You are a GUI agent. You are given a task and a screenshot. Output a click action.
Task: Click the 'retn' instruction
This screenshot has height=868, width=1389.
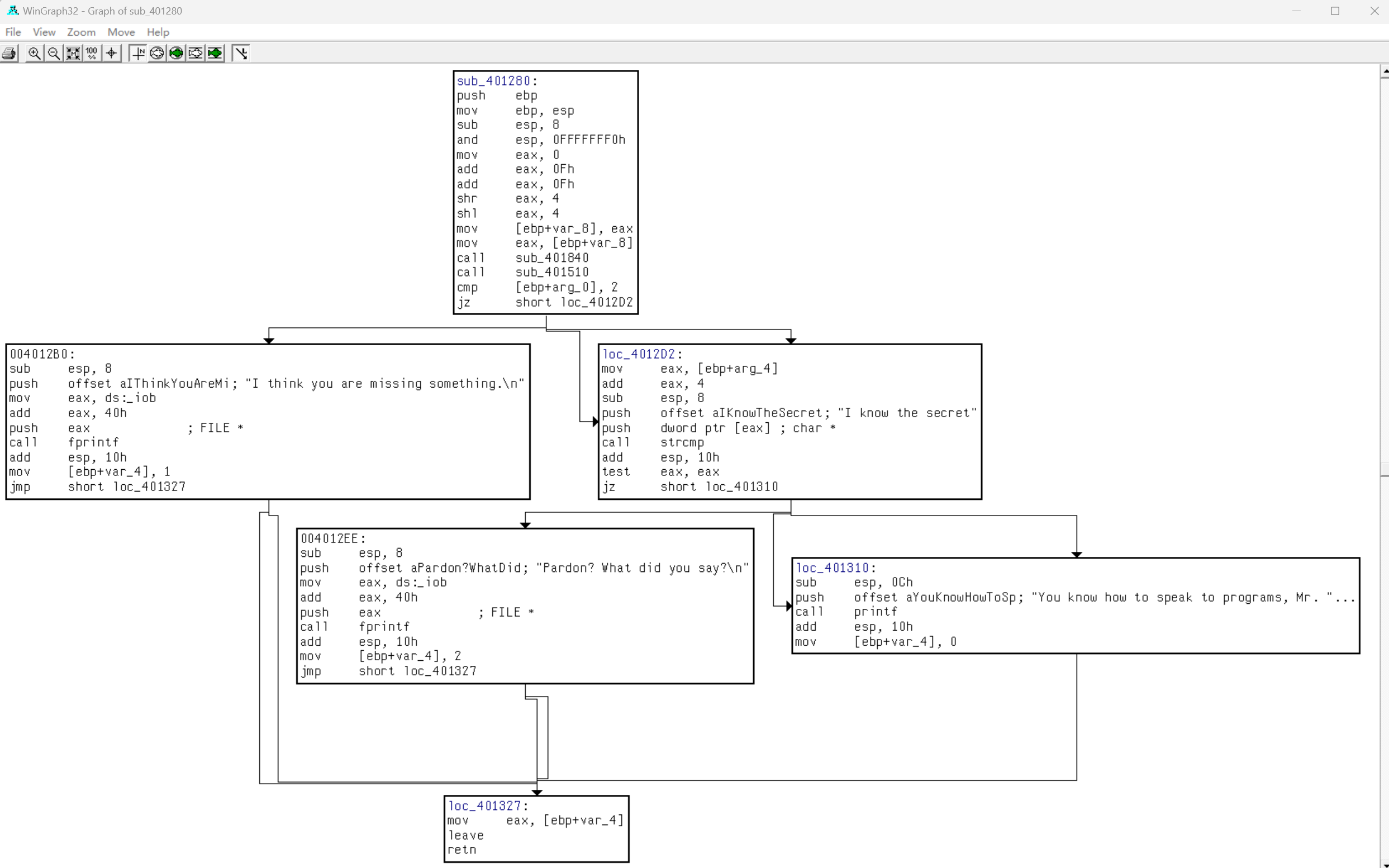point(462,850)
